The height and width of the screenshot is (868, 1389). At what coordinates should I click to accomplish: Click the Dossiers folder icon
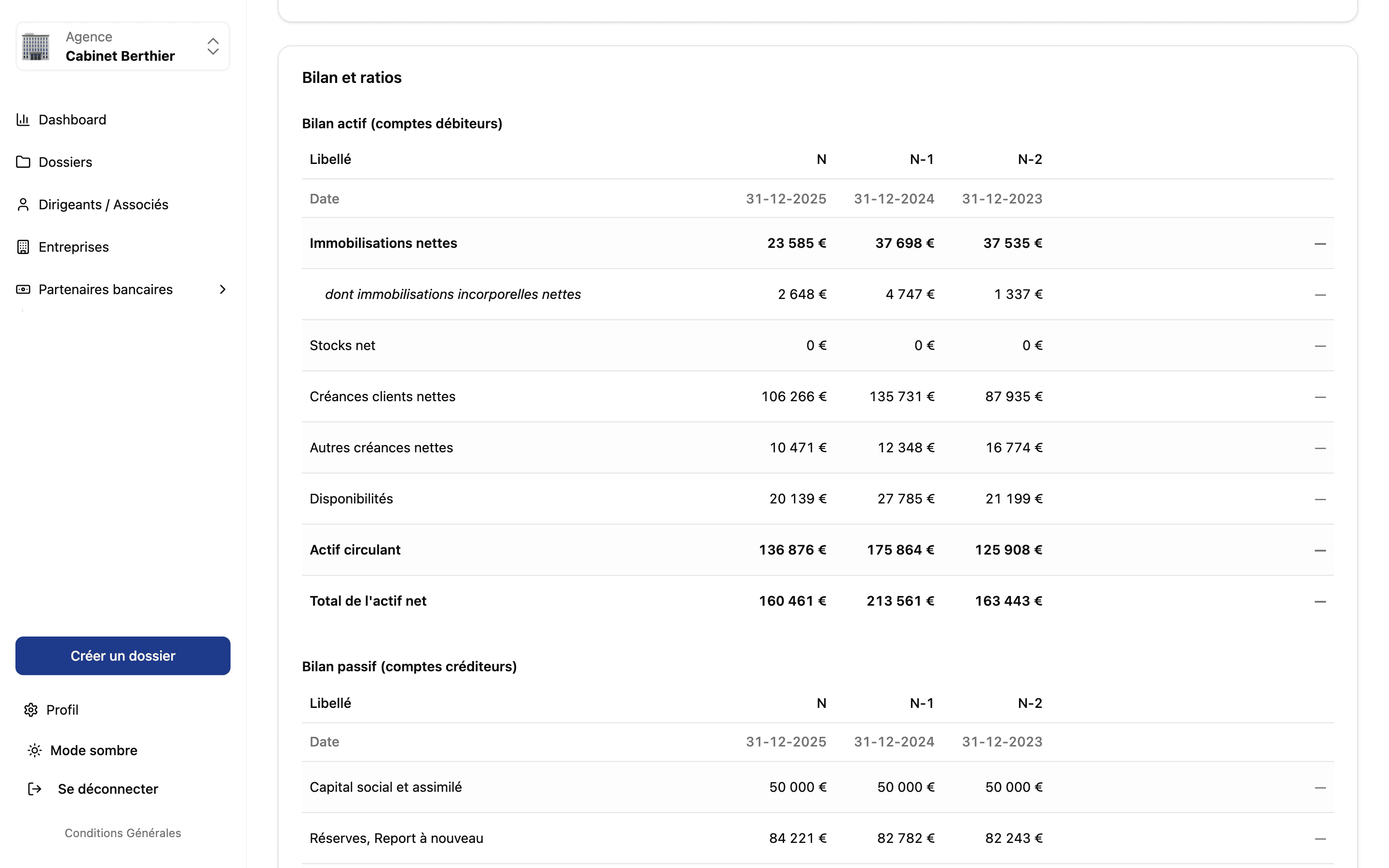click(x=23, y=162)
